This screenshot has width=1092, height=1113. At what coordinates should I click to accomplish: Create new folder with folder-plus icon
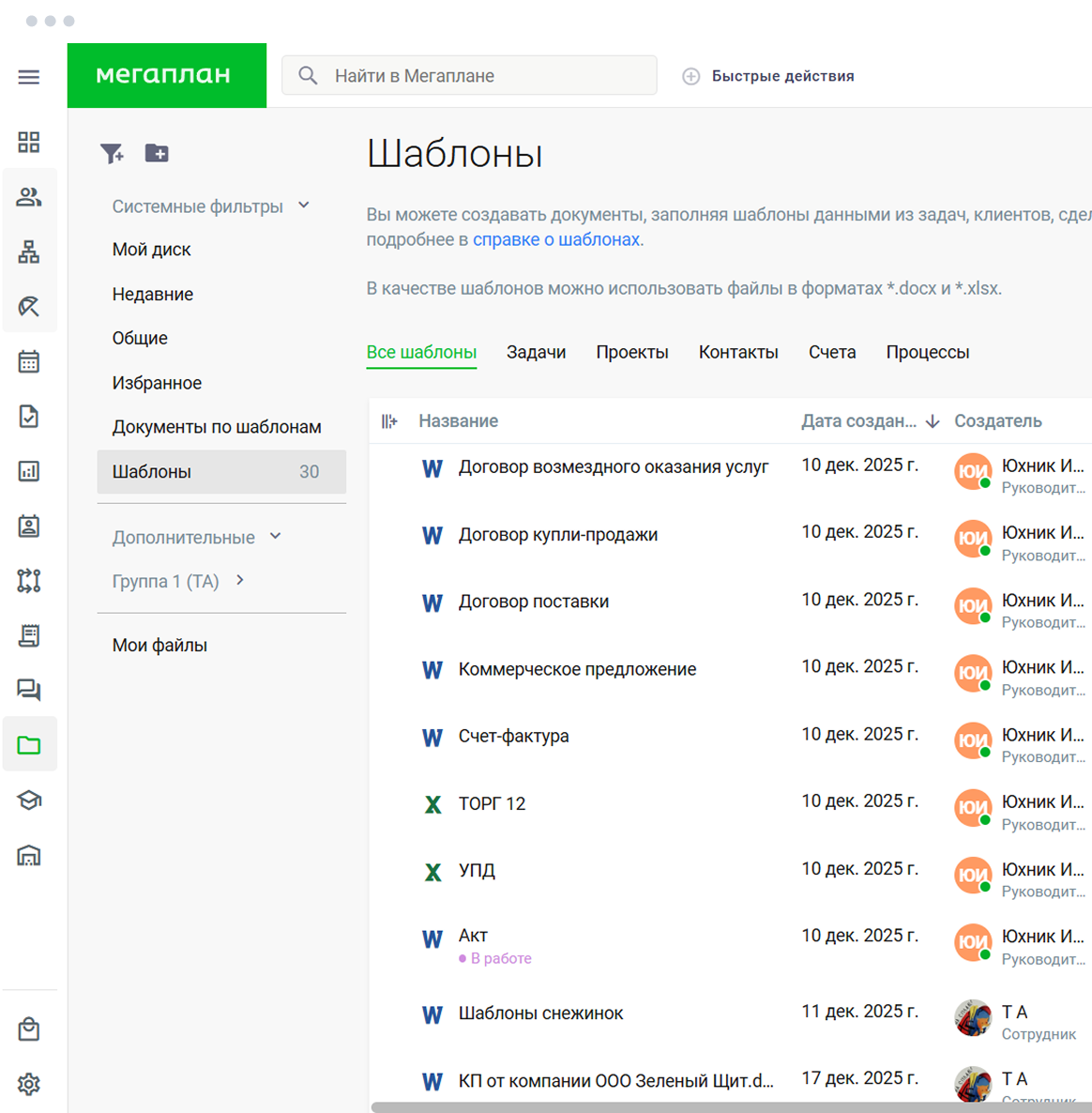pos(157,153)
